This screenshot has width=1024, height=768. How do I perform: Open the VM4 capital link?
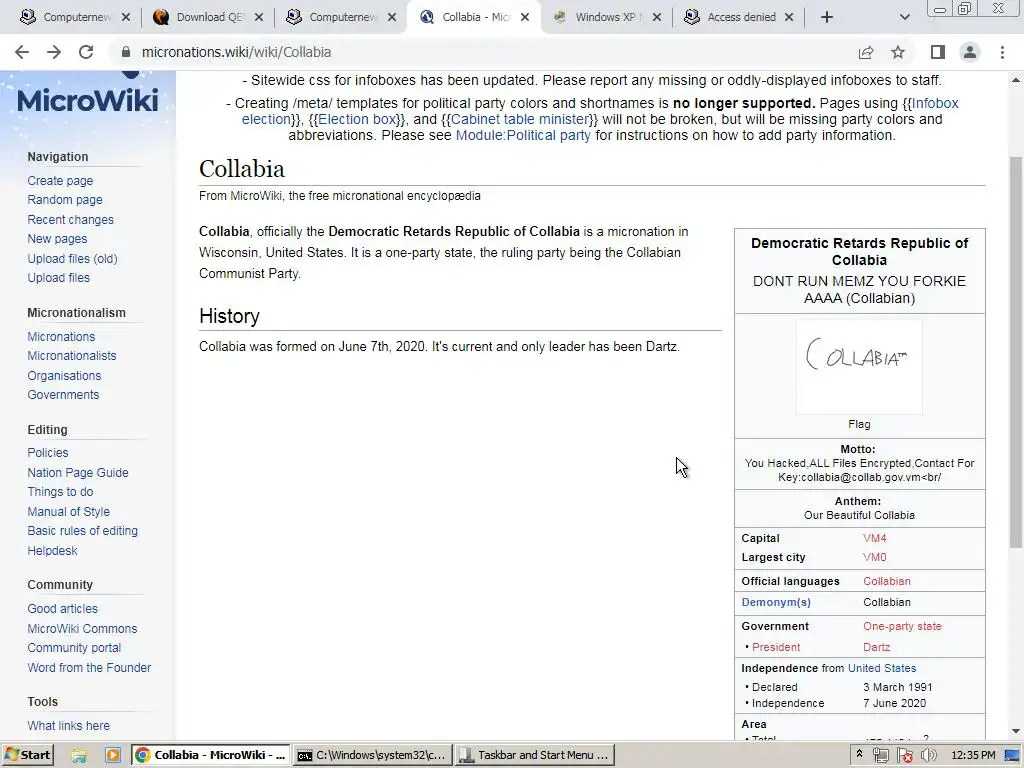pos(874,538)
